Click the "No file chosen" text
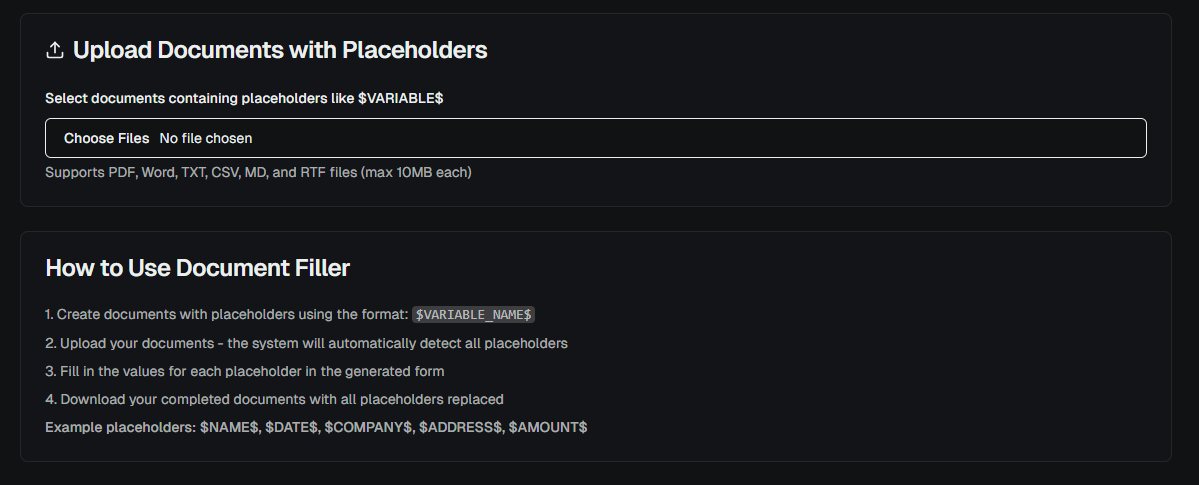1199x485 pixels. [206, 138]
